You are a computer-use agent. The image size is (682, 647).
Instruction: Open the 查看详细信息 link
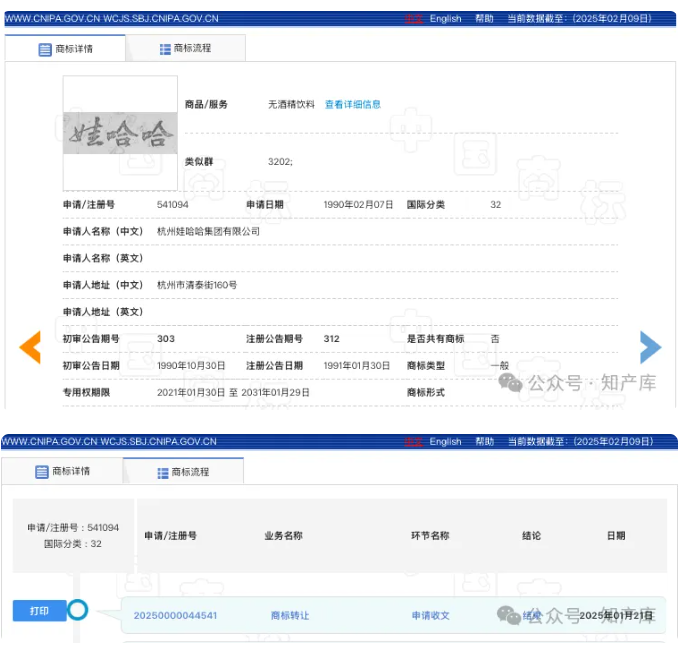click(352, 104)
